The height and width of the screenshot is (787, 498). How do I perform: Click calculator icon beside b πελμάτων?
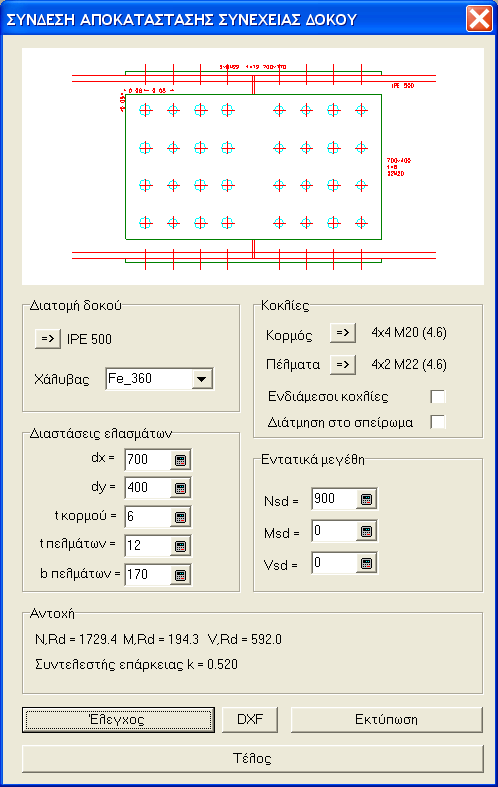[x=180, y=575]
